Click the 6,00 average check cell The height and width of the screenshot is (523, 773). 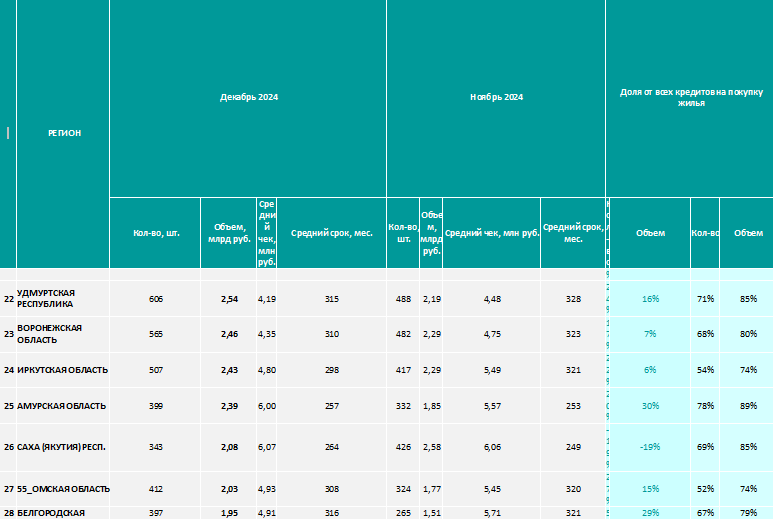(267, 406)
